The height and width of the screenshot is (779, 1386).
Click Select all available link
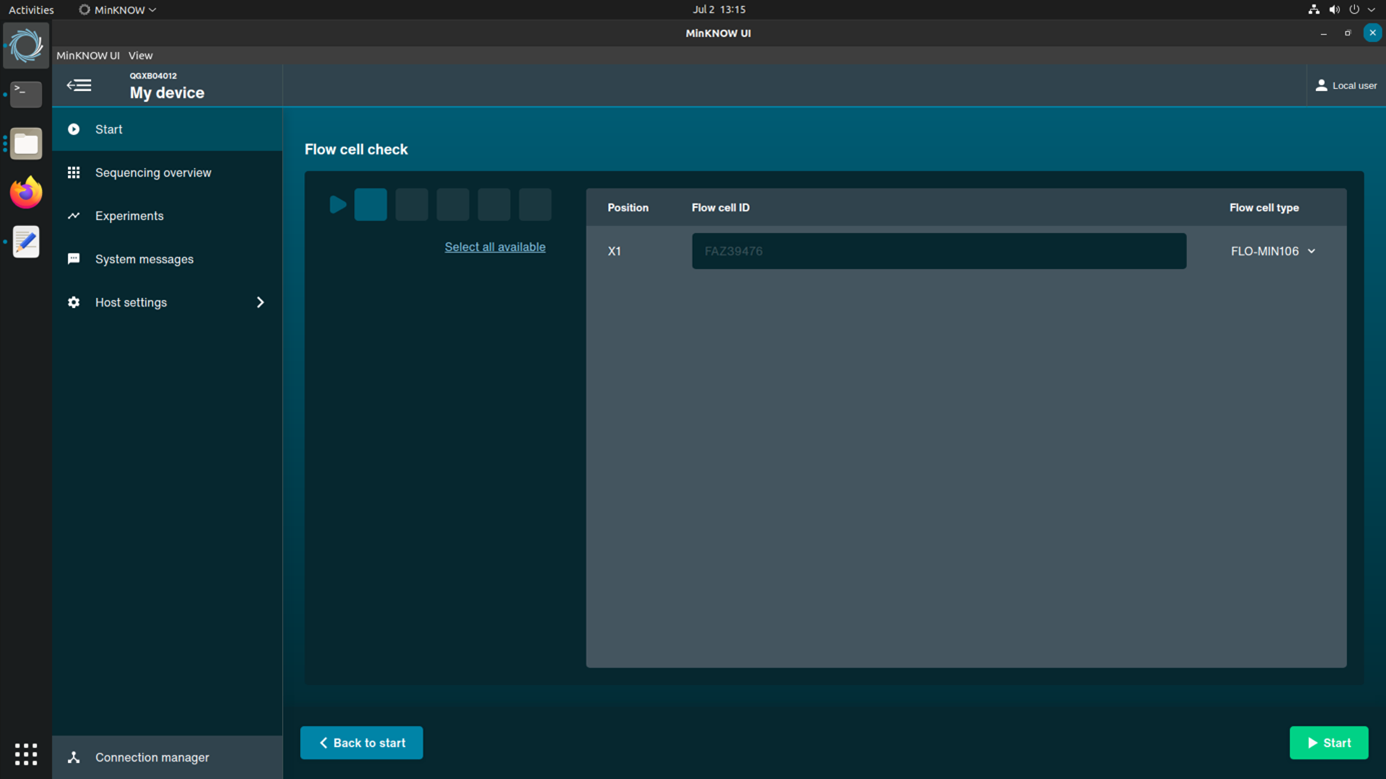point(495,247)
